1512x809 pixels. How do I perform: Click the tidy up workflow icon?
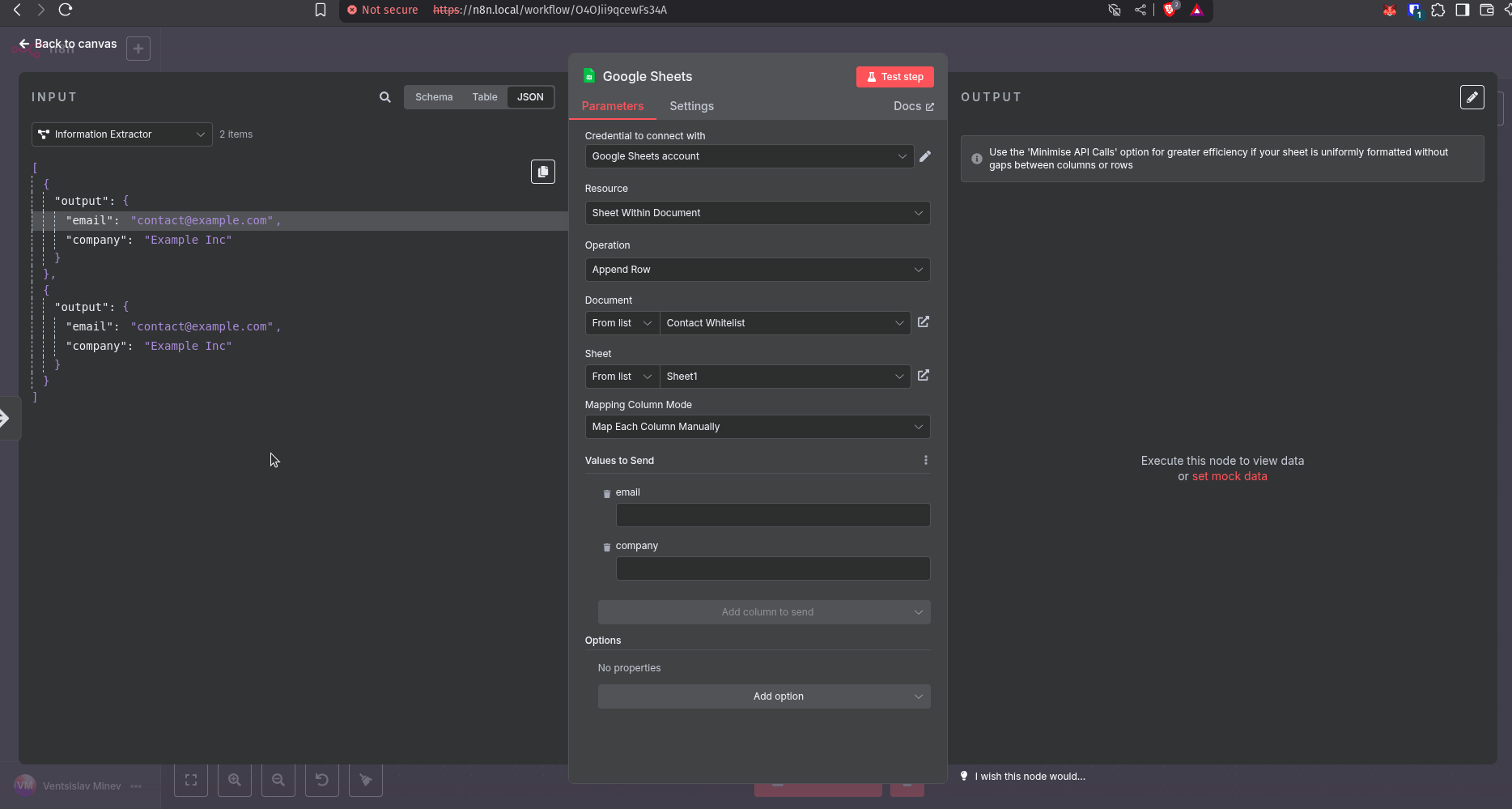coord(366,780)
